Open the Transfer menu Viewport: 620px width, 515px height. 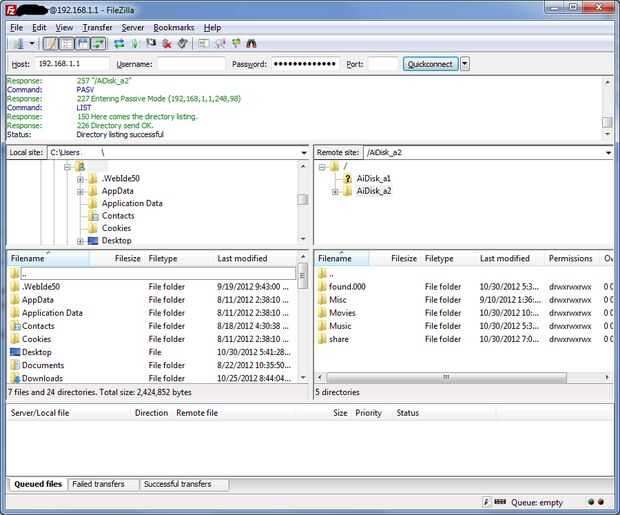97,28
